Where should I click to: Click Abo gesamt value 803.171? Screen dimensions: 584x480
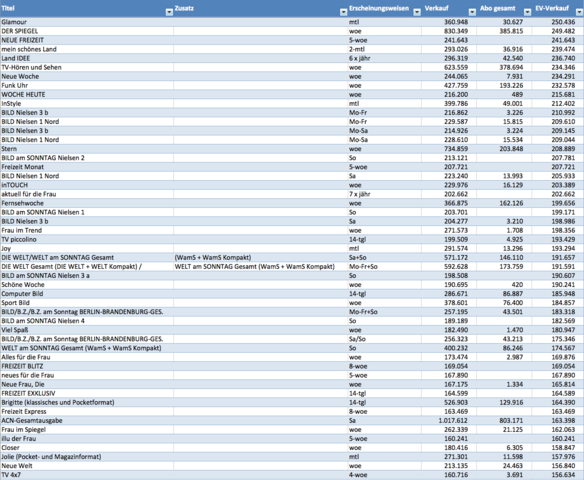[511, 421]
